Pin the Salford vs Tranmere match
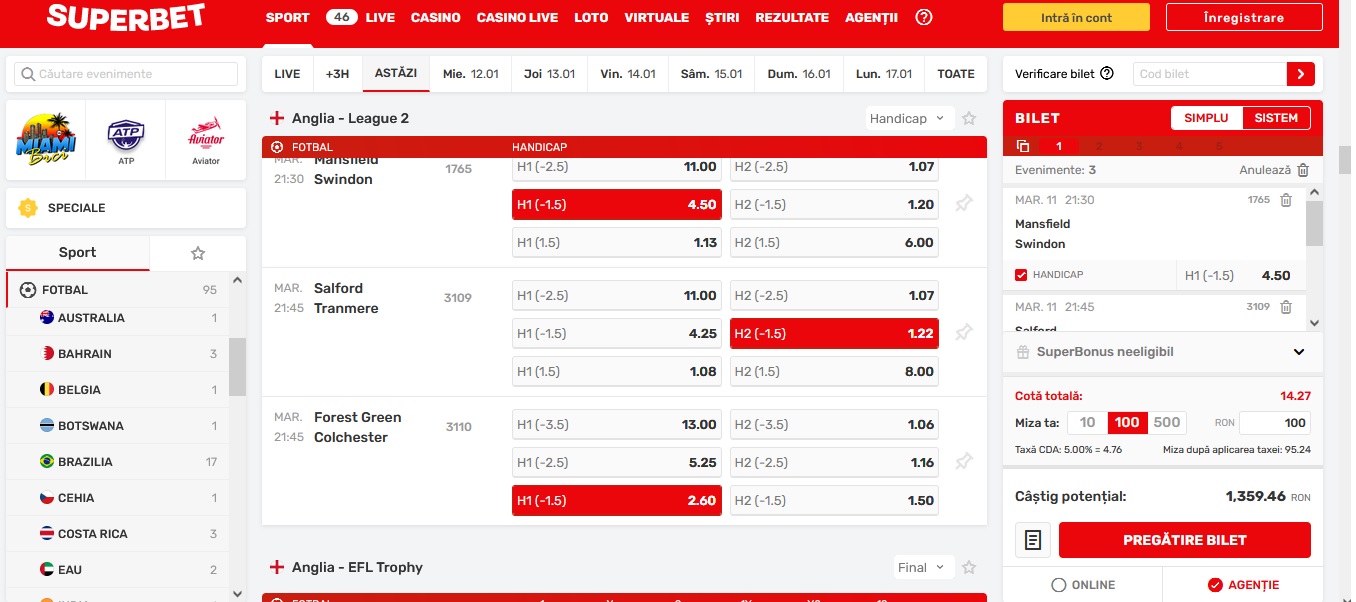The image size is (1356, 602). click(963, 333)
